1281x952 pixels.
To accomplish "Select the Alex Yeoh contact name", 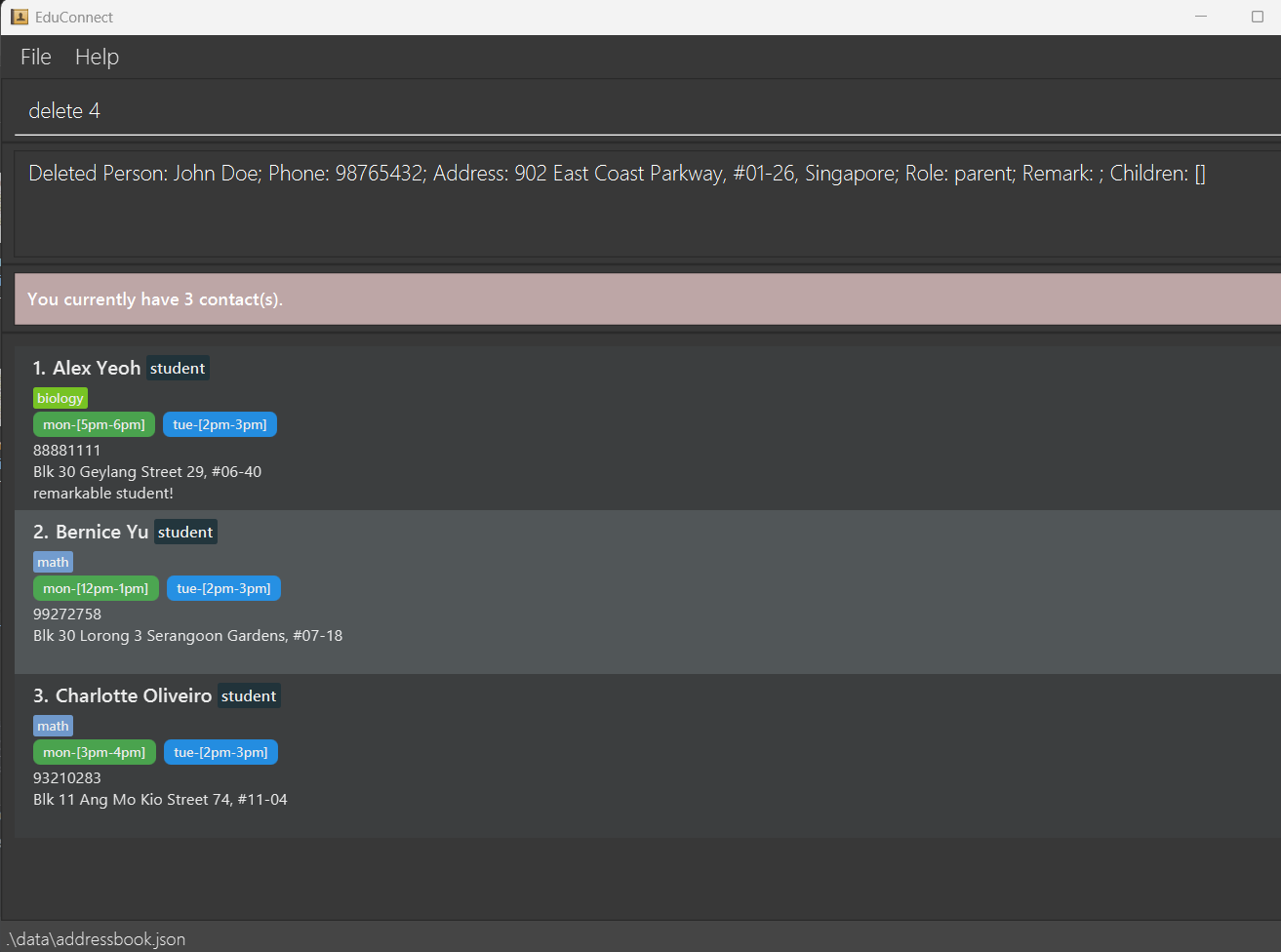I will click(97, 368).
